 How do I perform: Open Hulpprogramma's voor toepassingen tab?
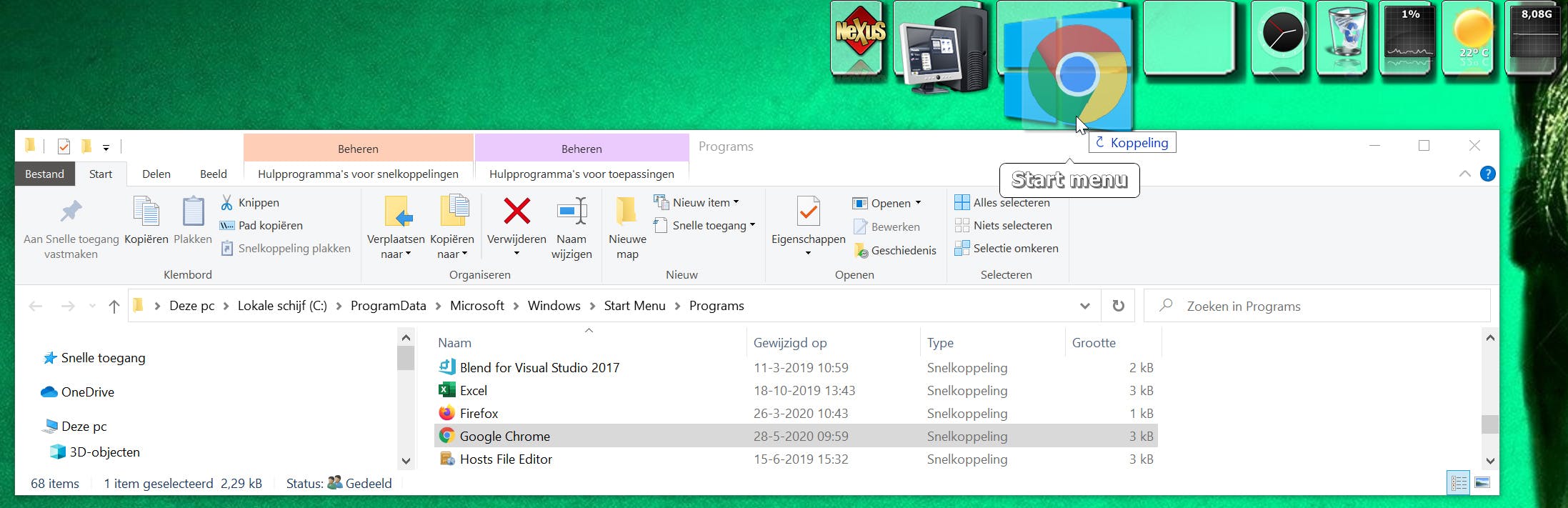click(x=581, y=174)
